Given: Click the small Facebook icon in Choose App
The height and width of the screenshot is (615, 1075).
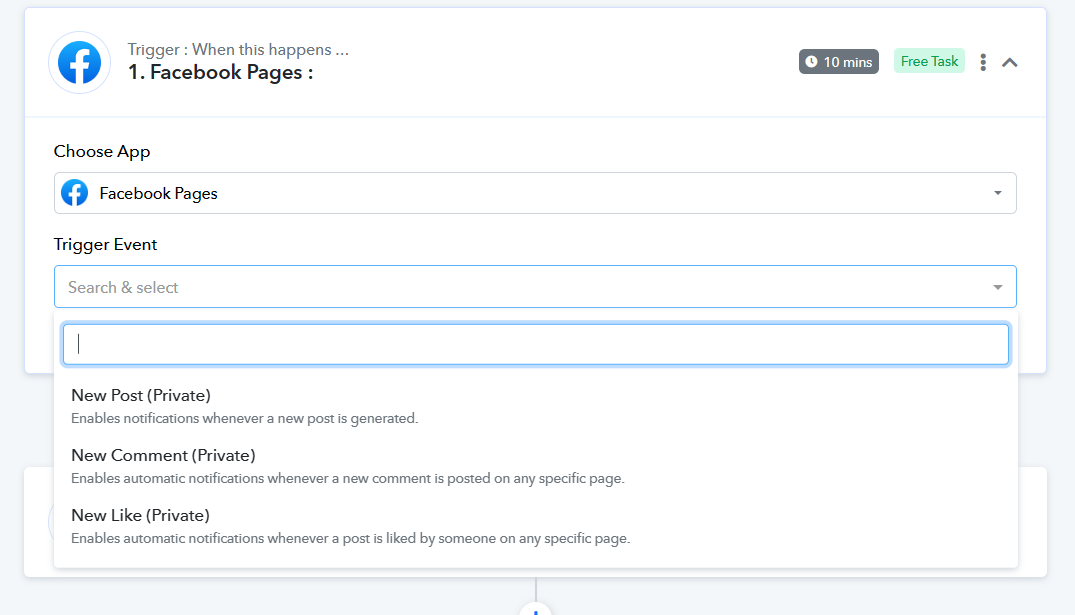Looking at the screenshot, I should pos(75,193).
